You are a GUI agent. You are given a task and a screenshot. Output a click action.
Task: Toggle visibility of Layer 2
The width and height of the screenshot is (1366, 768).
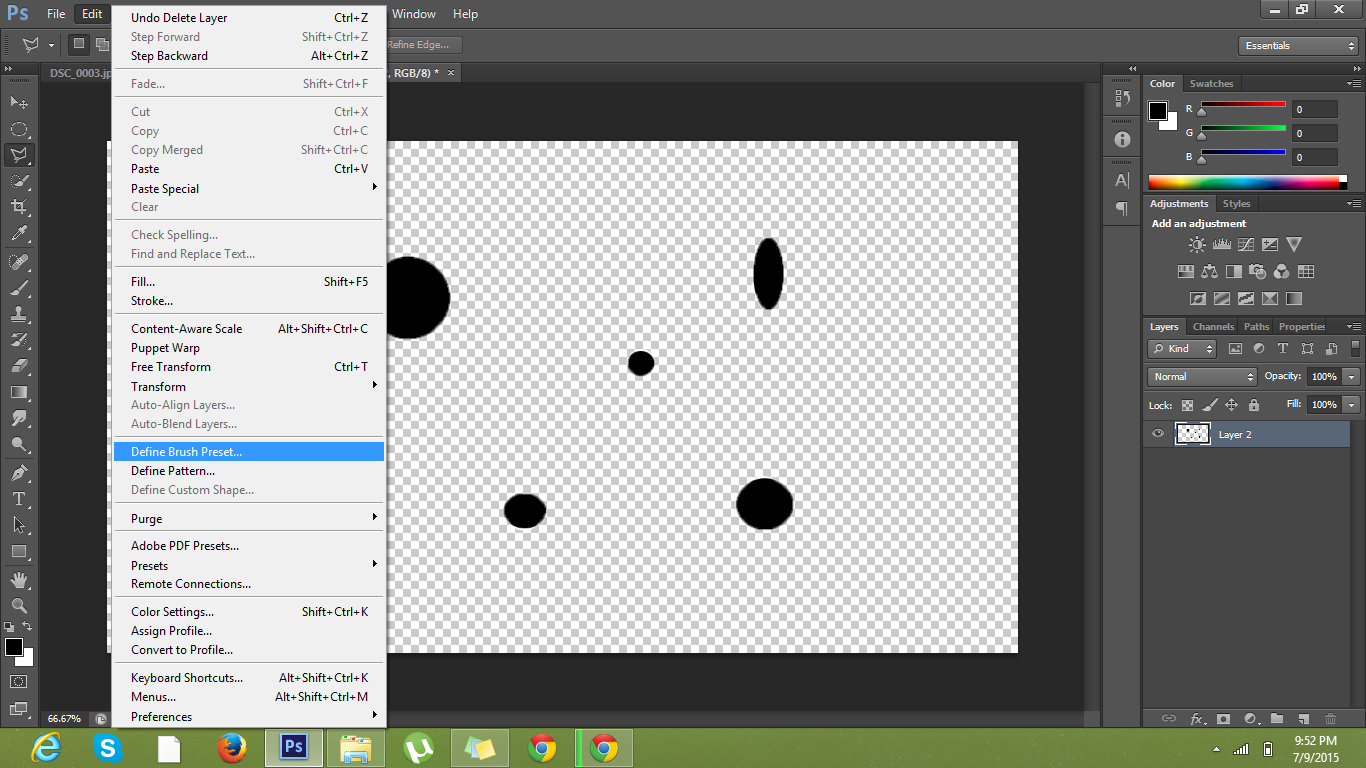pos(1158,434)
